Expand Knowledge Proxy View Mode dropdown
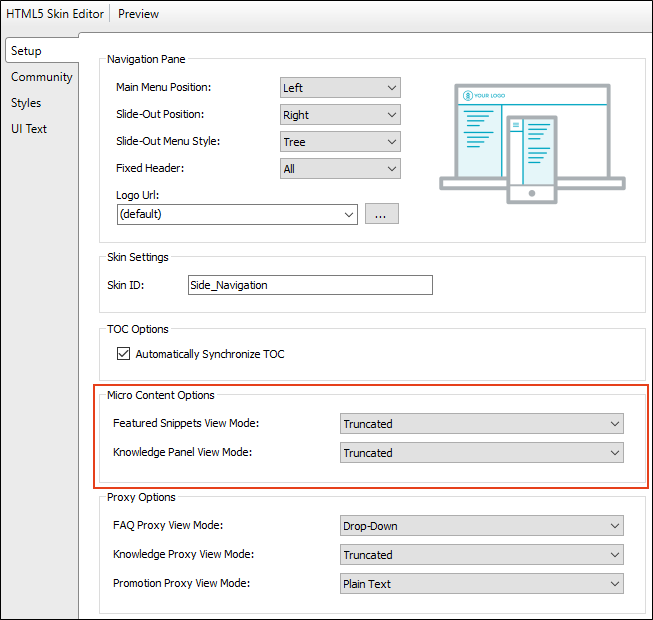The image size is (653, 620). tap(481, 555)
